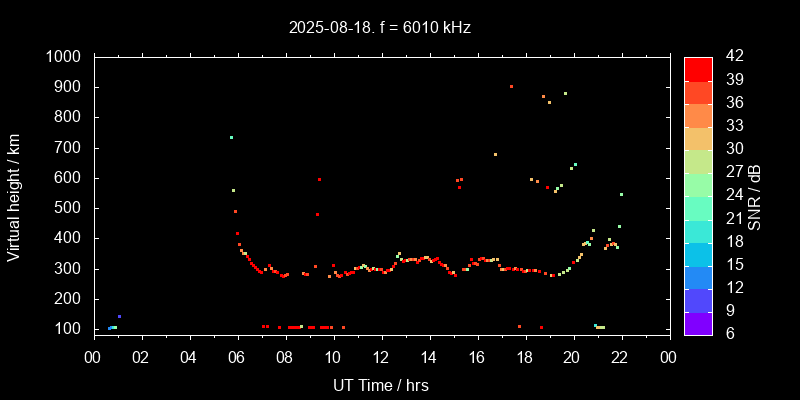Pick the yellow-green 27–30 dB colorbar segment
This screenshot has height=400, width=800.
(697, 161)
